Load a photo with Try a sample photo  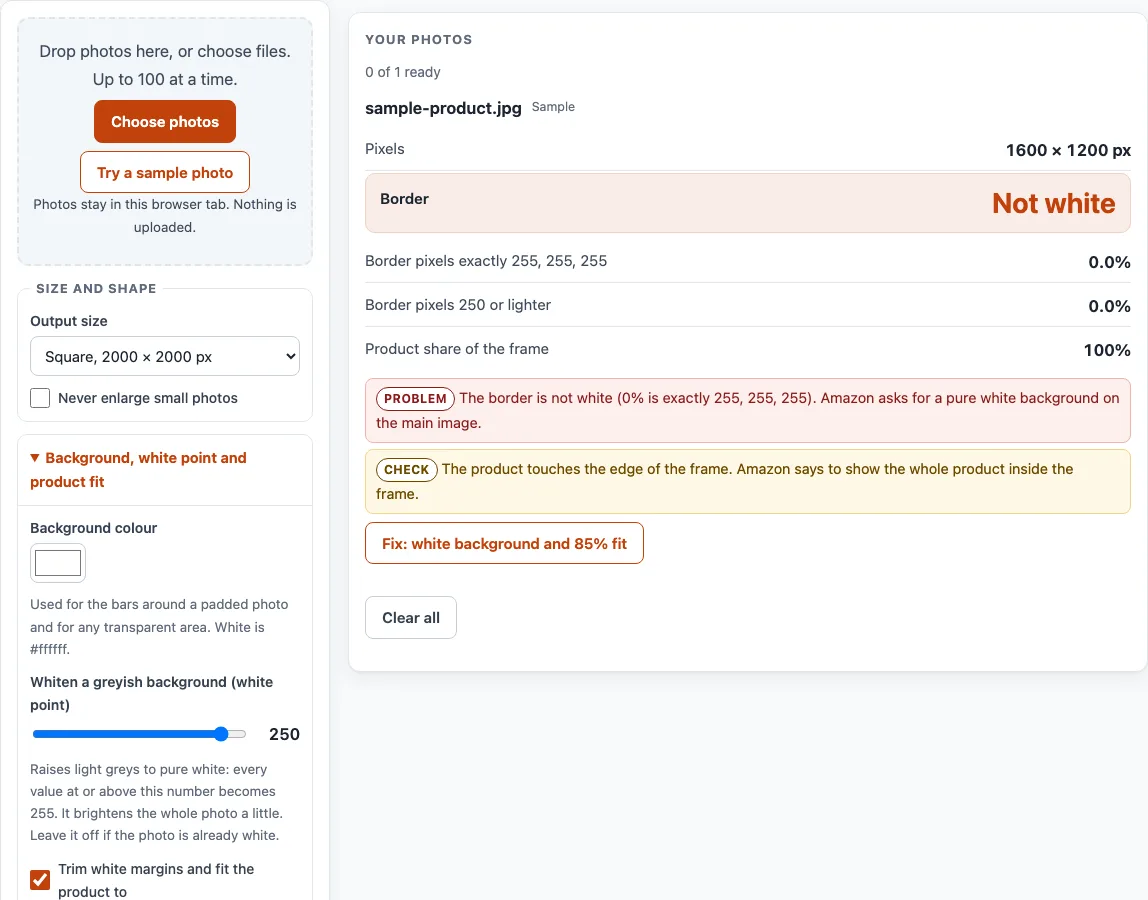click(x=165, y=172)
